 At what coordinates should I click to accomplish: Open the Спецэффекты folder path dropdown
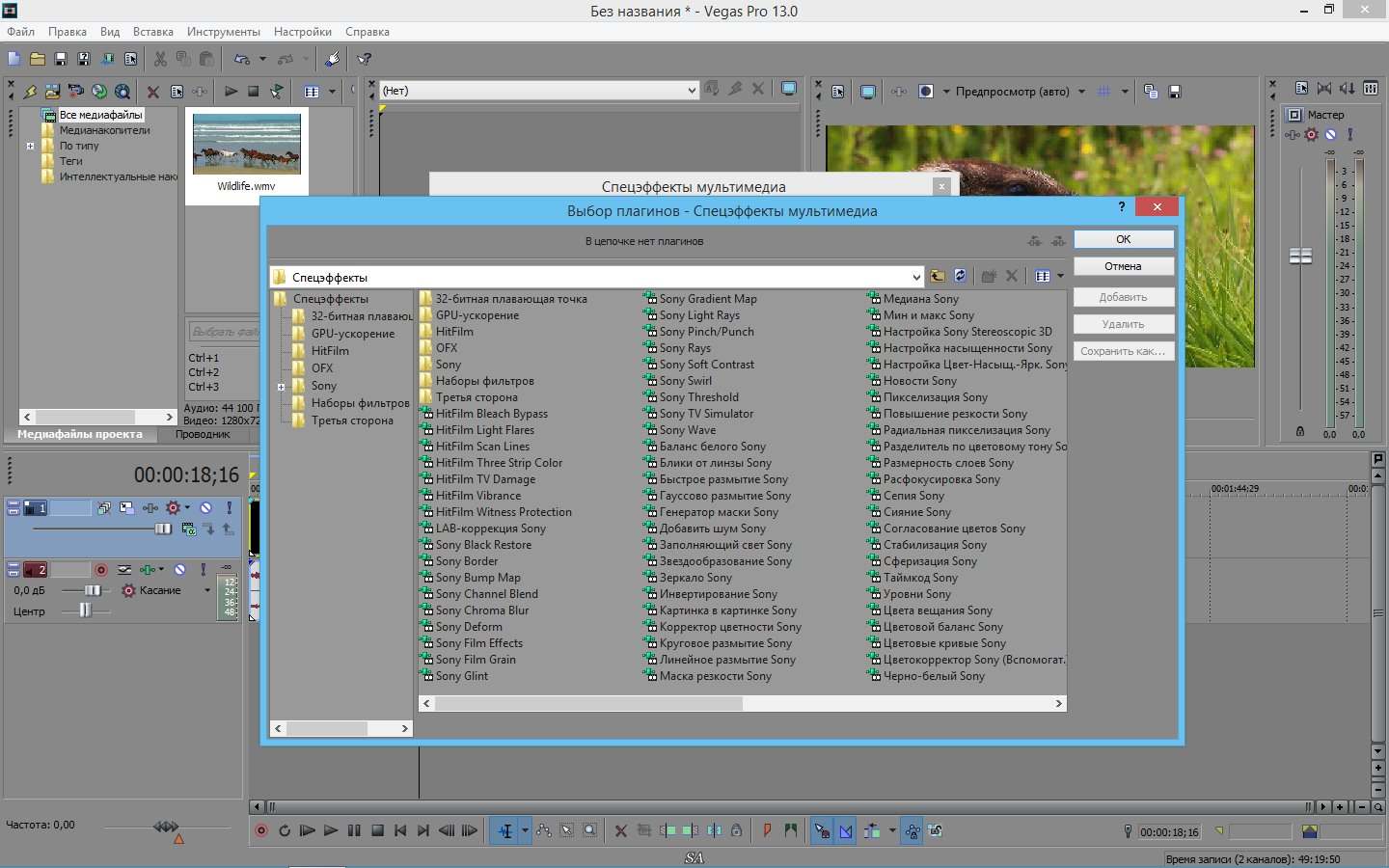[916, 277]
